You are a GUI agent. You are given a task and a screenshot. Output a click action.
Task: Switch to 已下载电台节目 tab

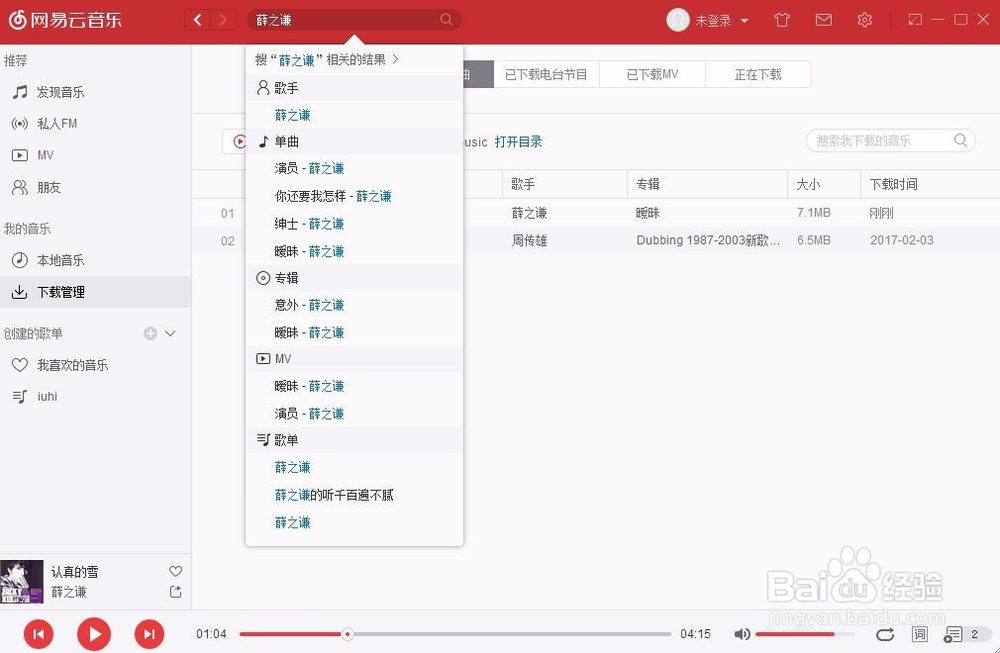[x=546, y=75]
